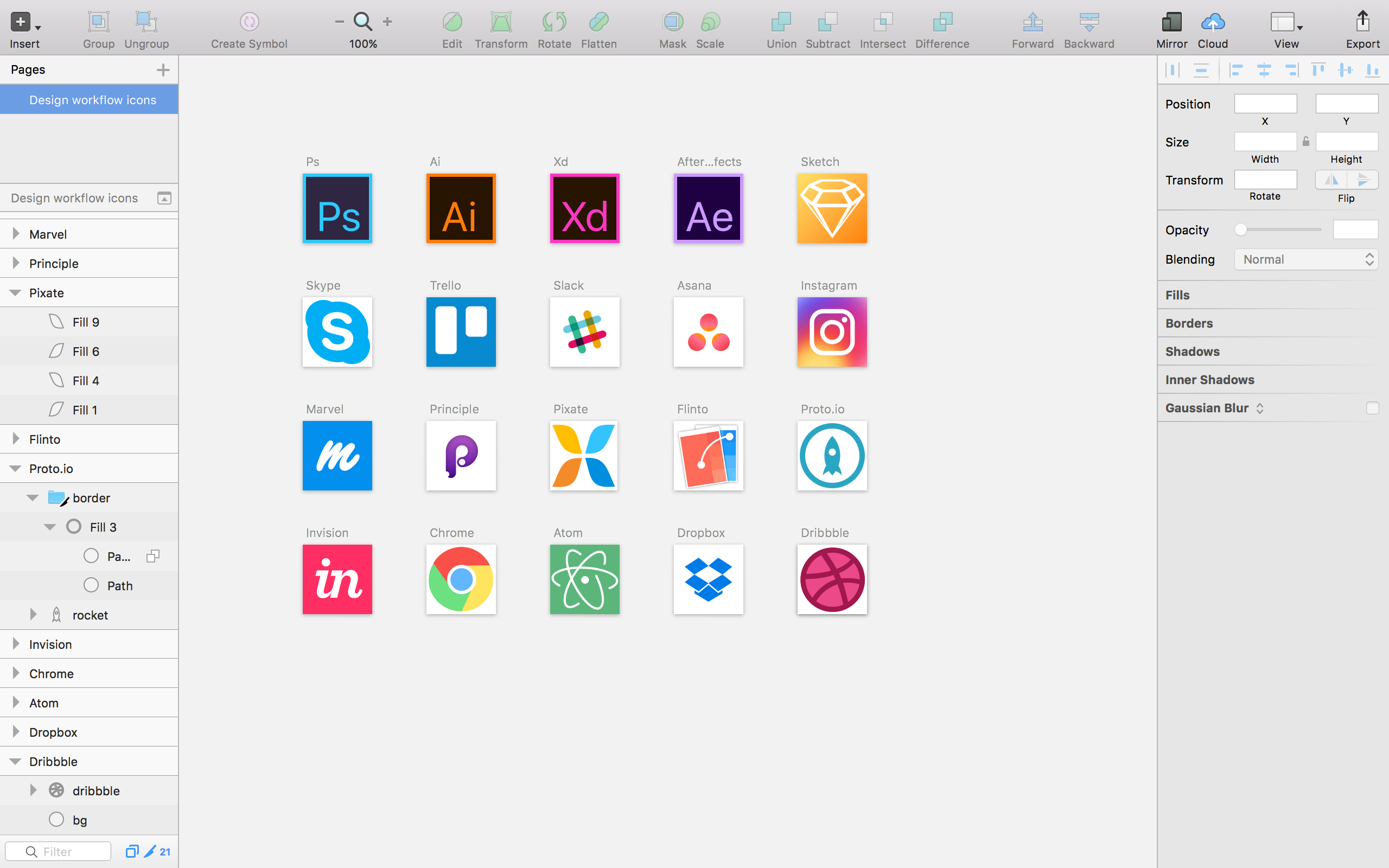Viewport: 1389px width, 868px height.
Task: Select the Dropbox layer row
Action: click(89, 732)
